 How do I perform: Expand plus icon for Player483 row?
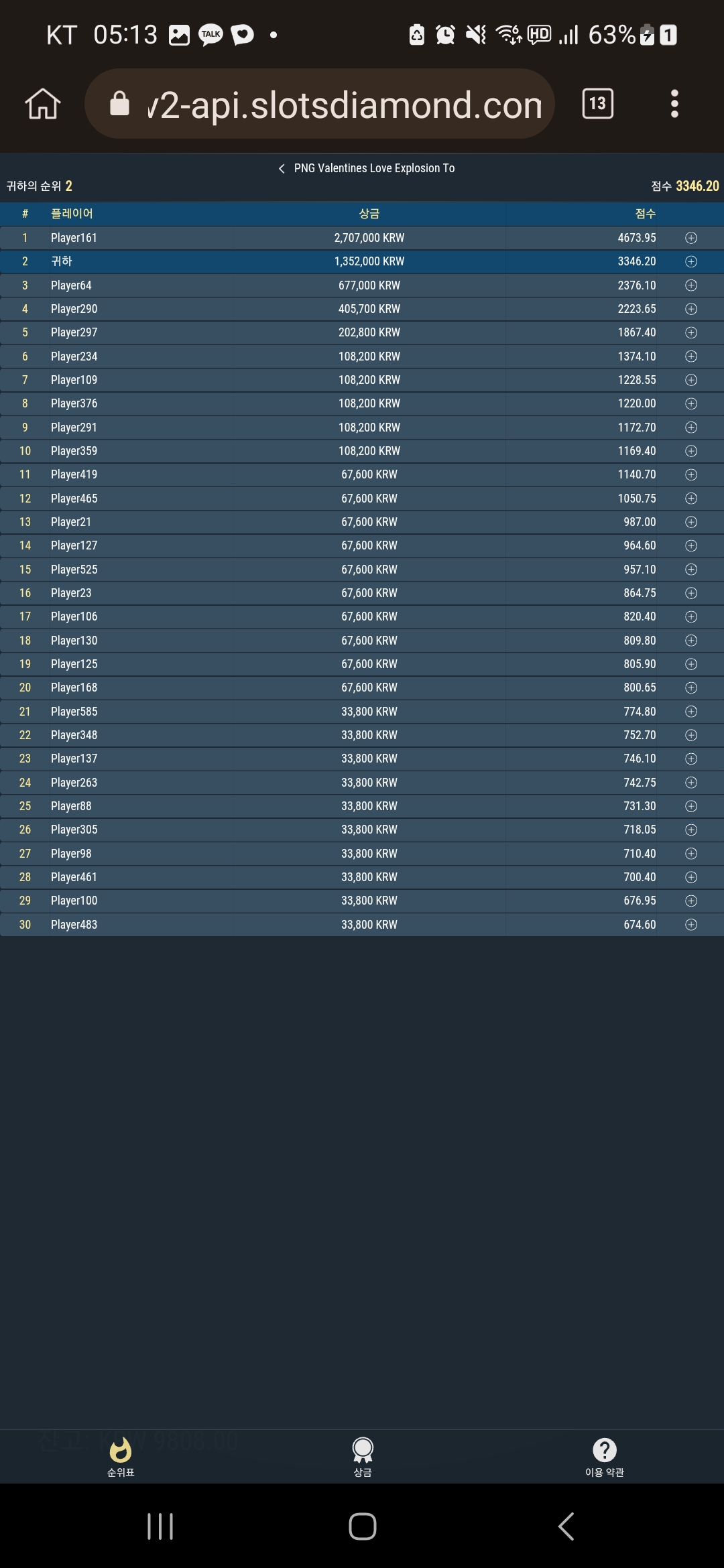click(691, 925)
